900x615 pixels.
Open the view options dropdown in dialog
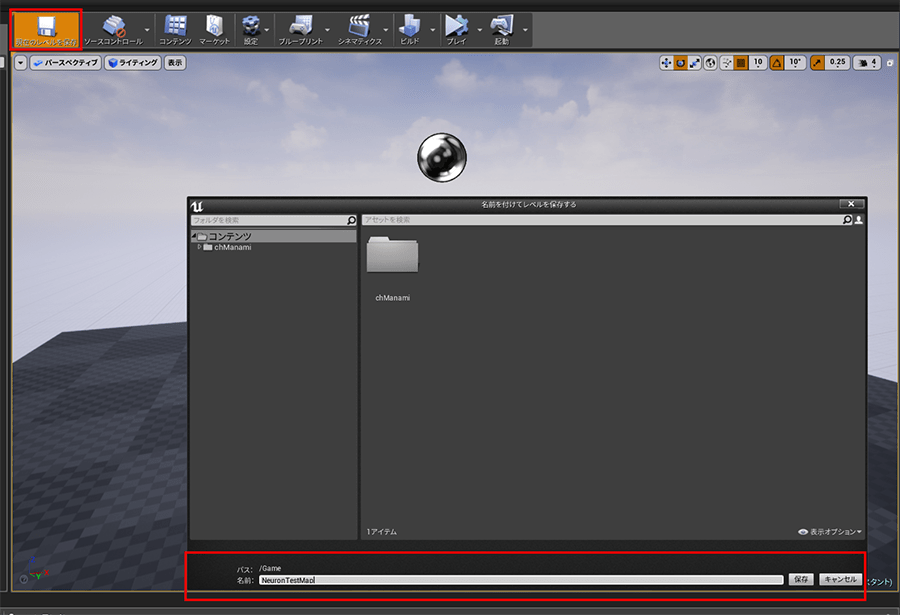830,532
